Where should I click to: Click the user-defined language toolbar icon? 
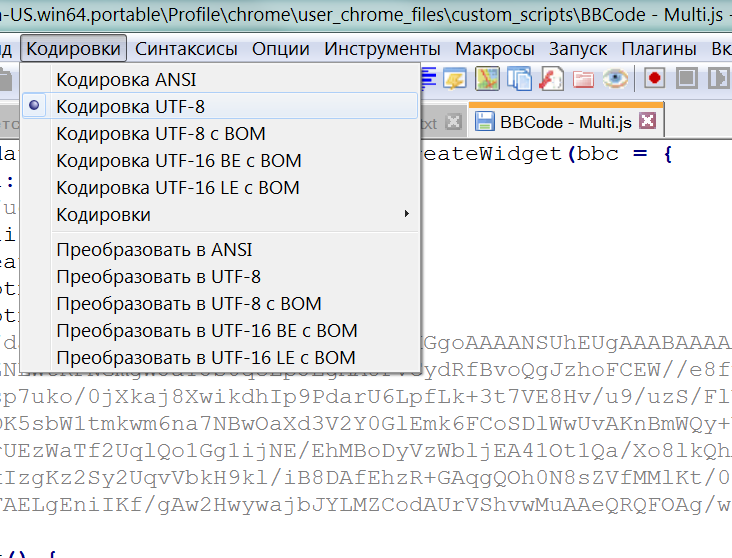coord(455,78)
